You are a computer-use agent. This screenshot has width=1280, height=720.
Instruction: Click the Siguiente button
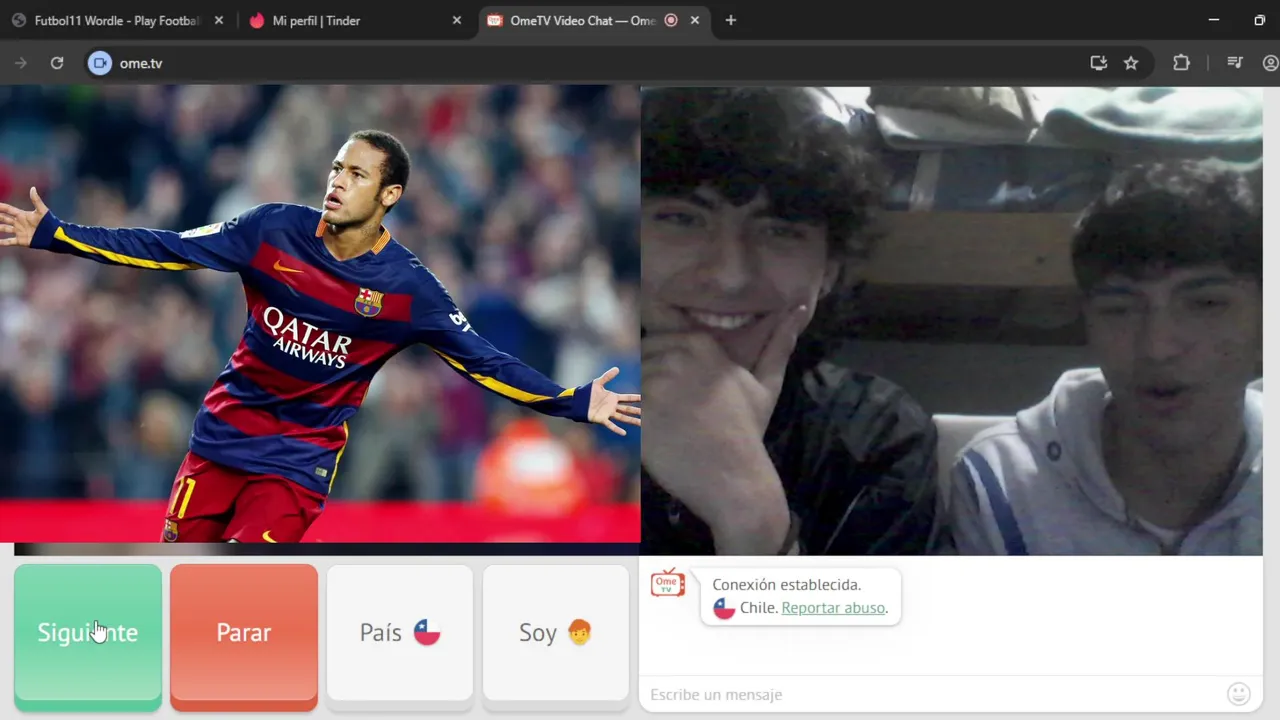pyautogui.click(x=88, y=637)
